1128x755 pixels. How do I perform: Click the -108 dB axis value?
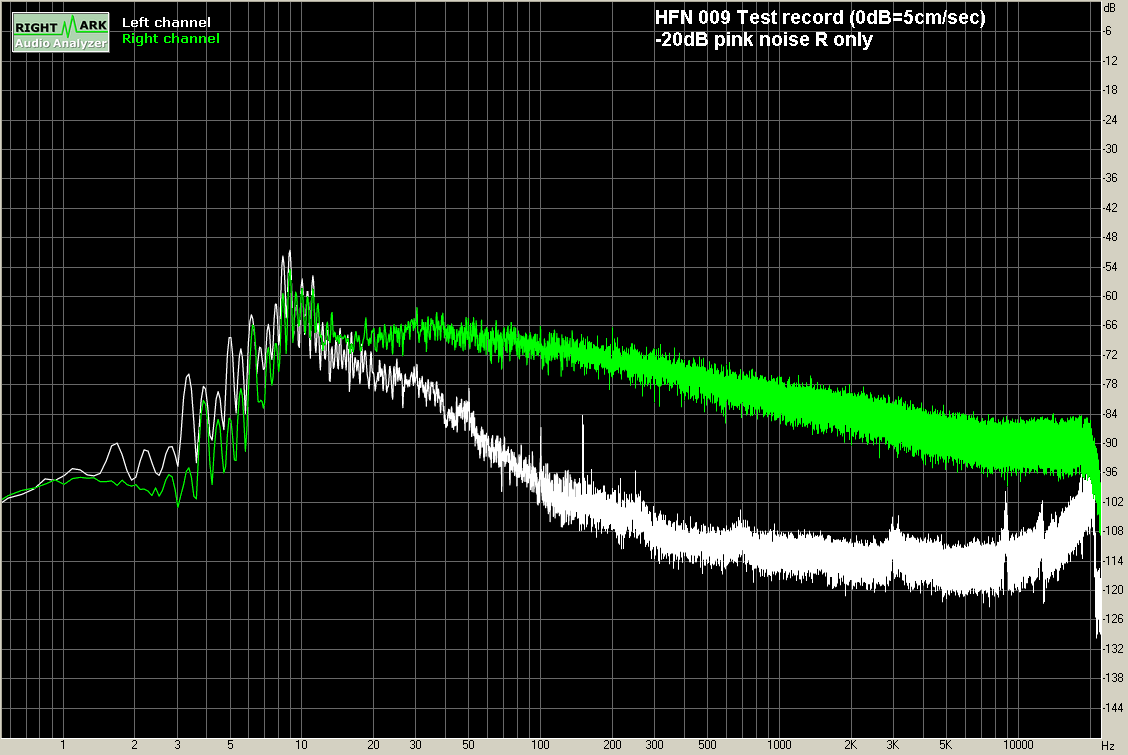(x=1113, y=531)
